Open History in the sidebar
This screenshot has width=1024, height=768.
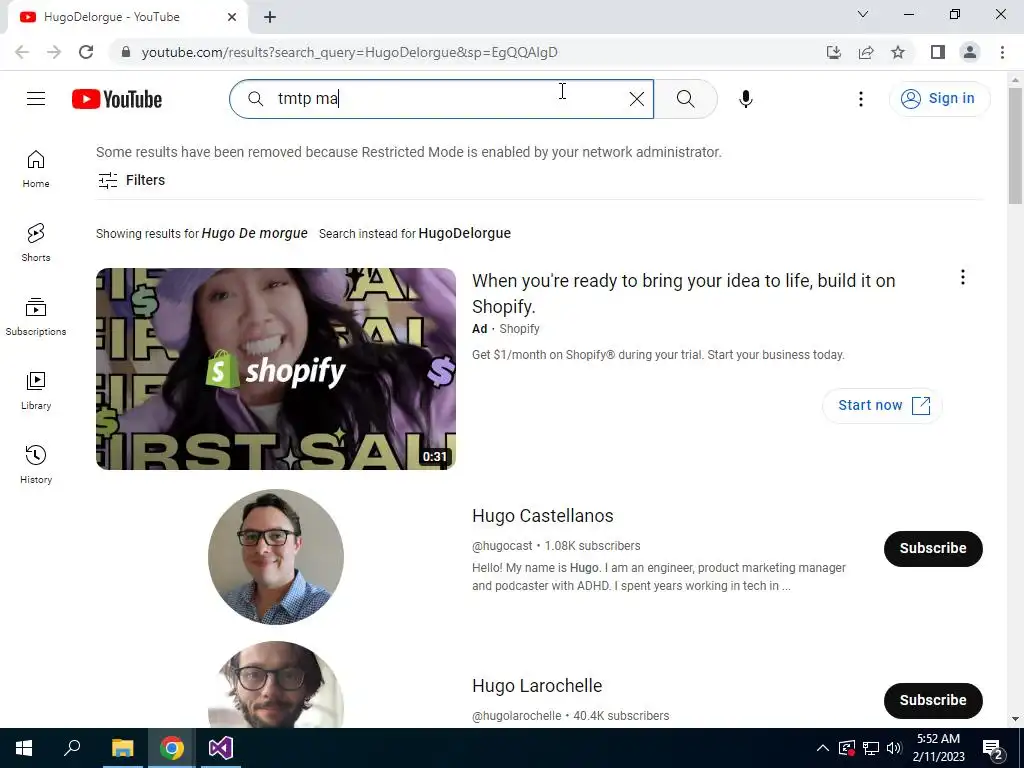pos(36,464)
